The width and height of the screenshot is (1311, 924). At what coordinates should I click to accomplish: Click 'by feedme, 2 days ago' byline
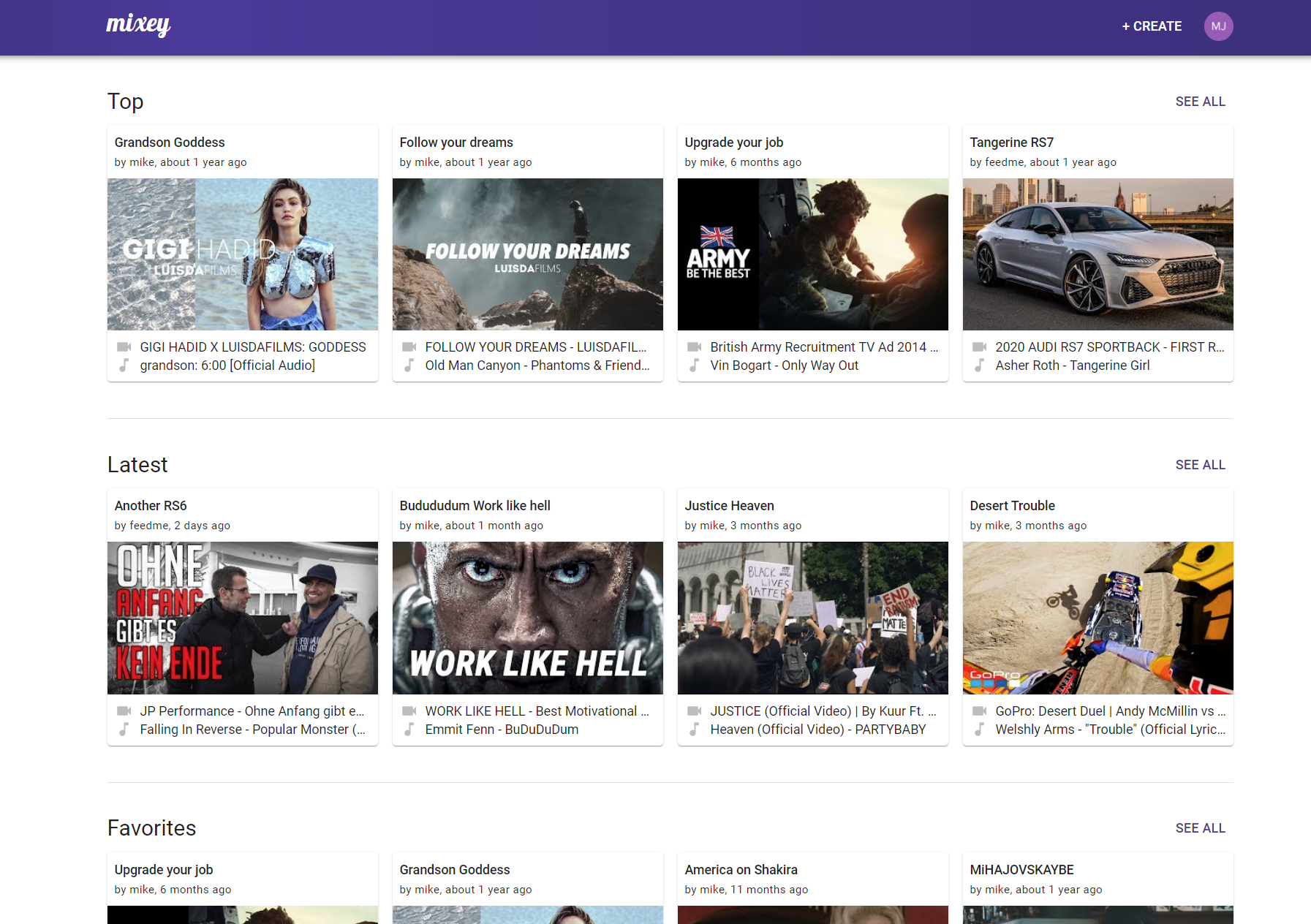click(x=173, y=526)
